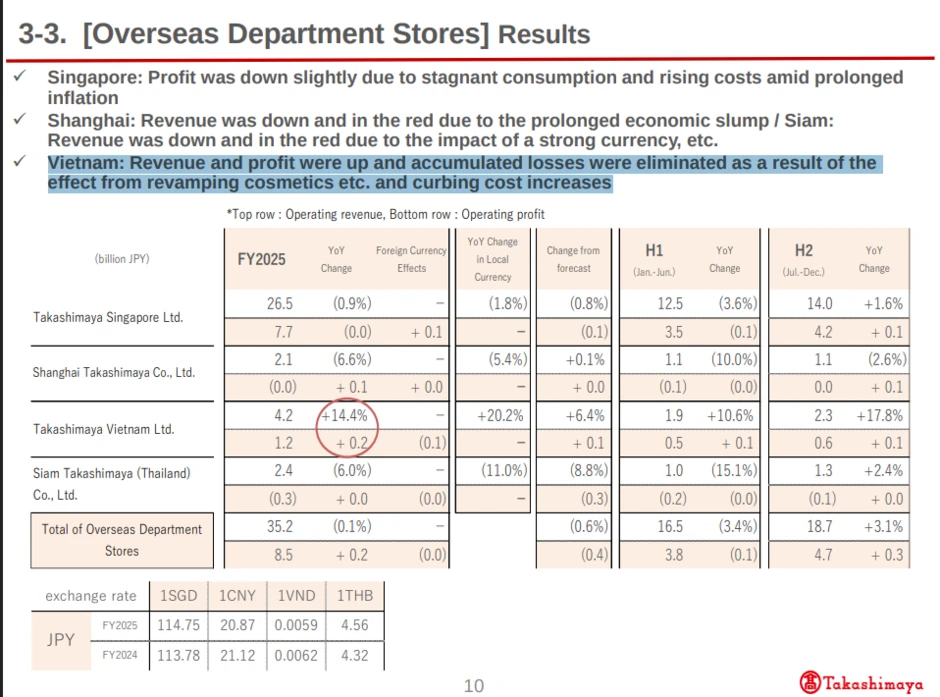The image size is (940, 697).
Task: Click the 1SGD currency header
Action: click(179, 596)
